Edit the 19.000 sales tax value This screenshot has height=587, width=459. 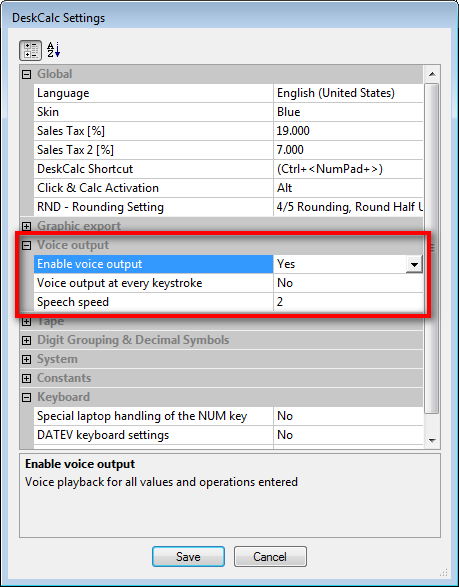(349, 131)
